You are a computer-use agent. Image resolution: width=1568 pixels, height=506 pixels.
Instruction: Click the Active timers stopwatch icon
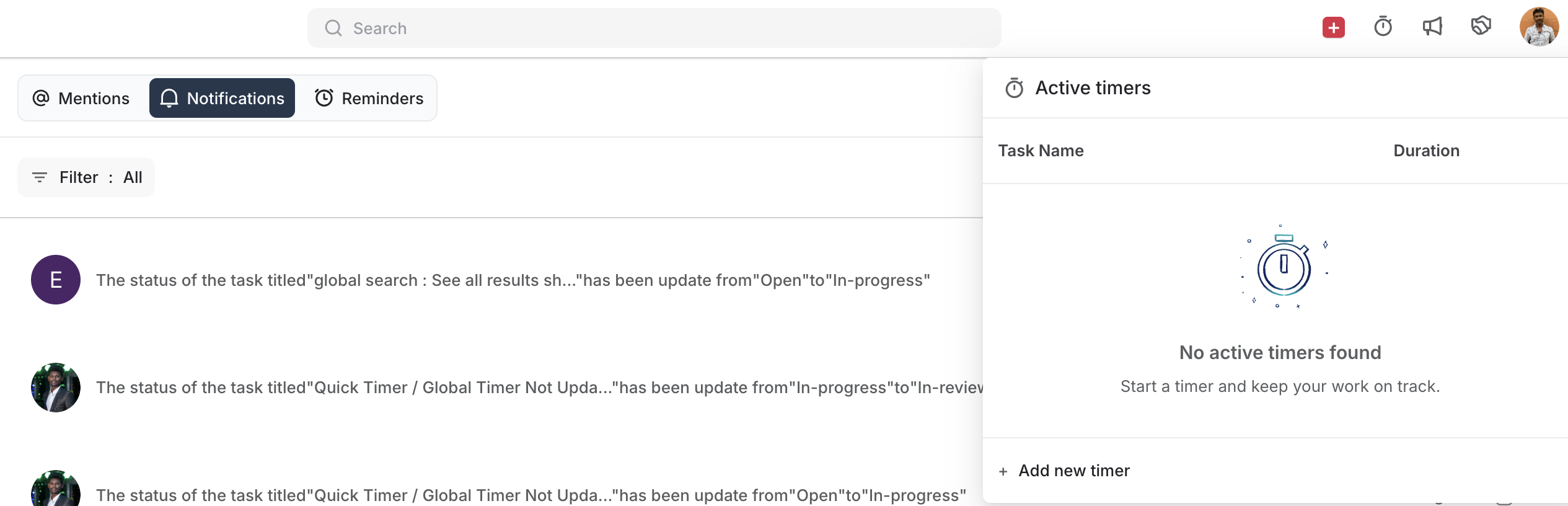(x=1014, y=88)
